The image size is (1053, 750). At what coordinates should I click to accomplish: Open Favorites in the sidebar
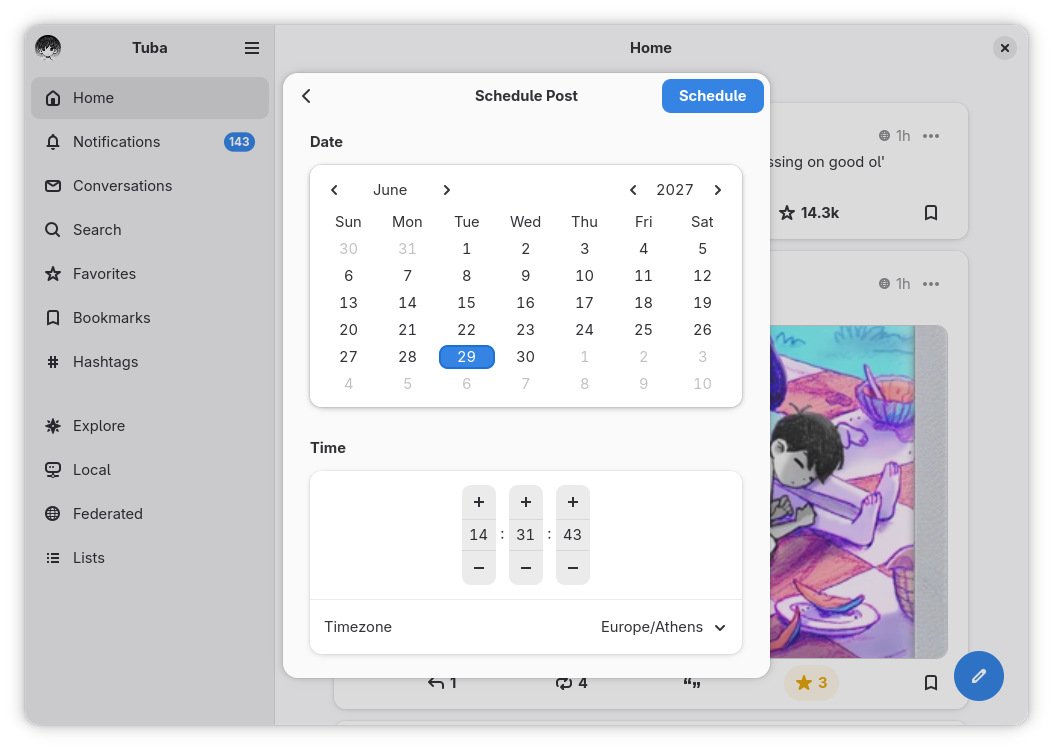point(150,274)
